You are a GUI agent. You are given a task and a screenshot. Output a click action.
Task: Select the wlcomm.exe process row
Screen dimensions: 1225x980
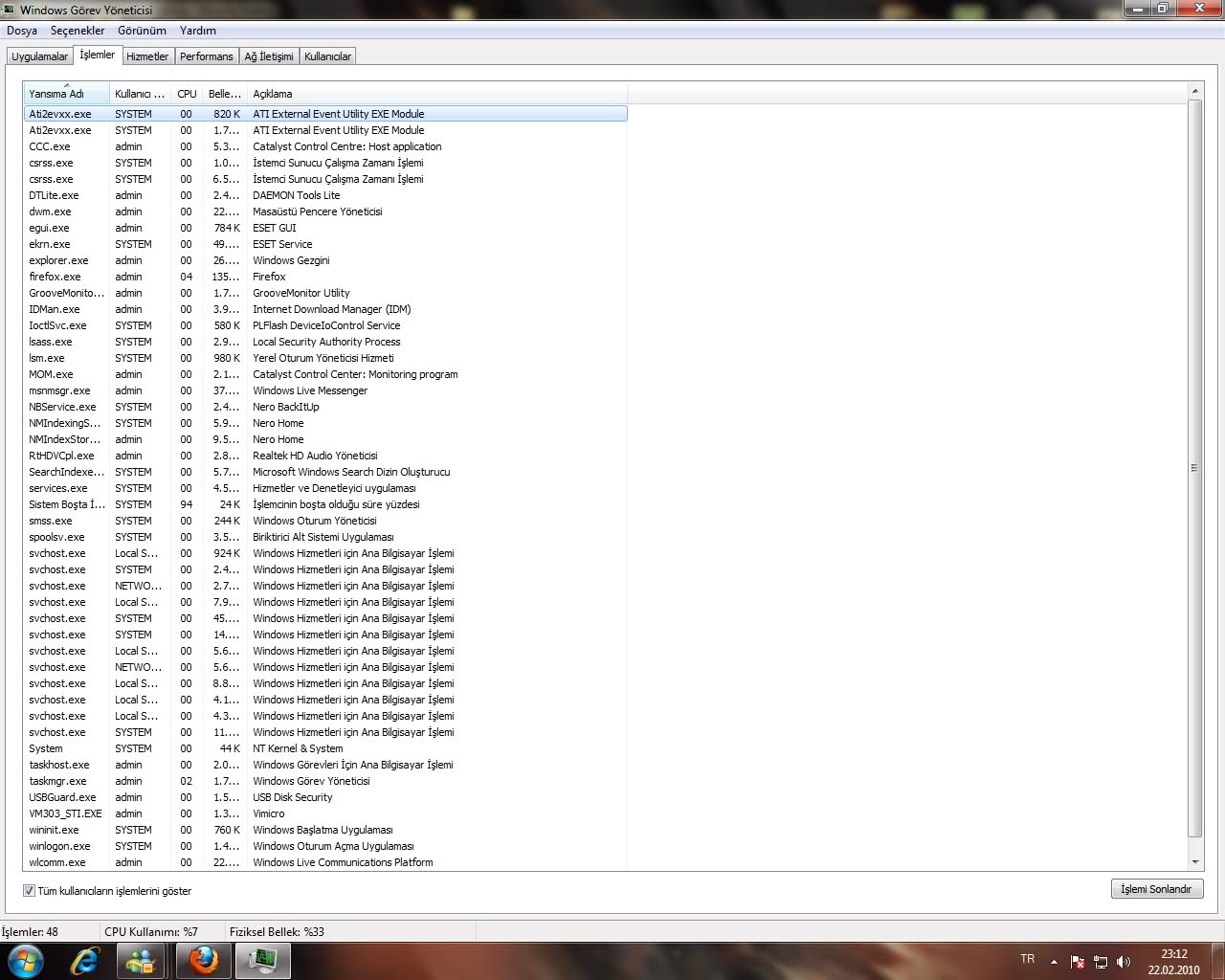point(325,862)
